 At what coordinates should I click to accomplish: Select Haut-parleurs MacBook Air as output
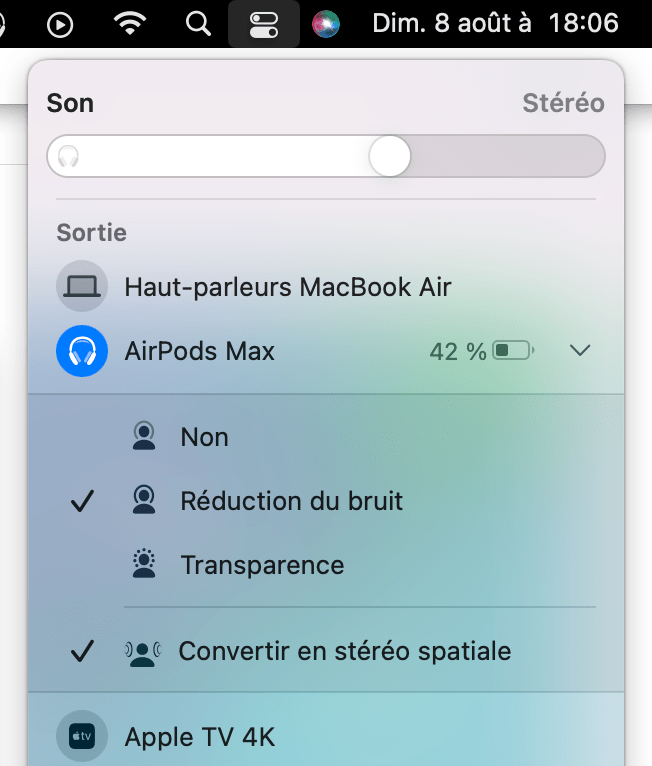[288, 288]
